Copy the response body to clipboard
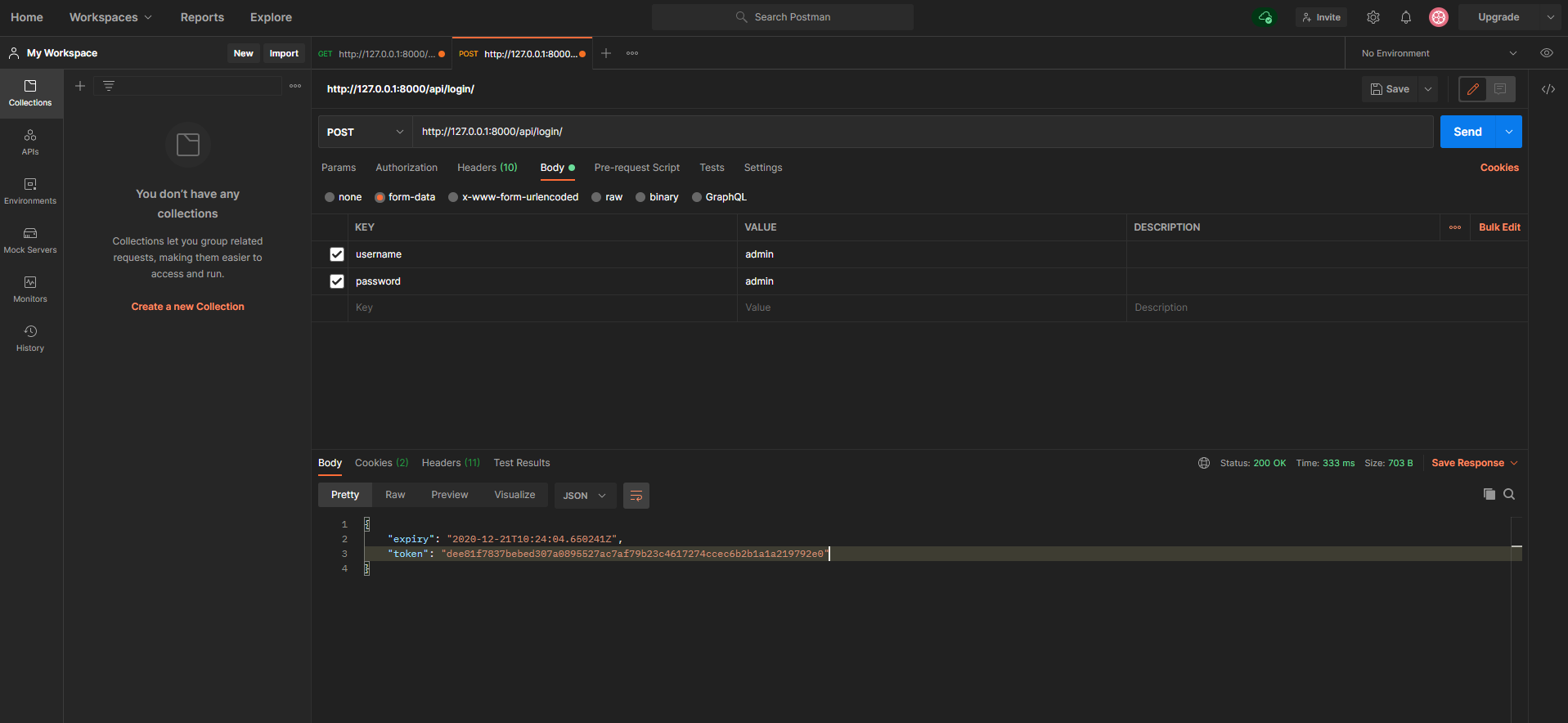Image resolution: width=1568 pixels, height=723 pixels. point(1489,494)
